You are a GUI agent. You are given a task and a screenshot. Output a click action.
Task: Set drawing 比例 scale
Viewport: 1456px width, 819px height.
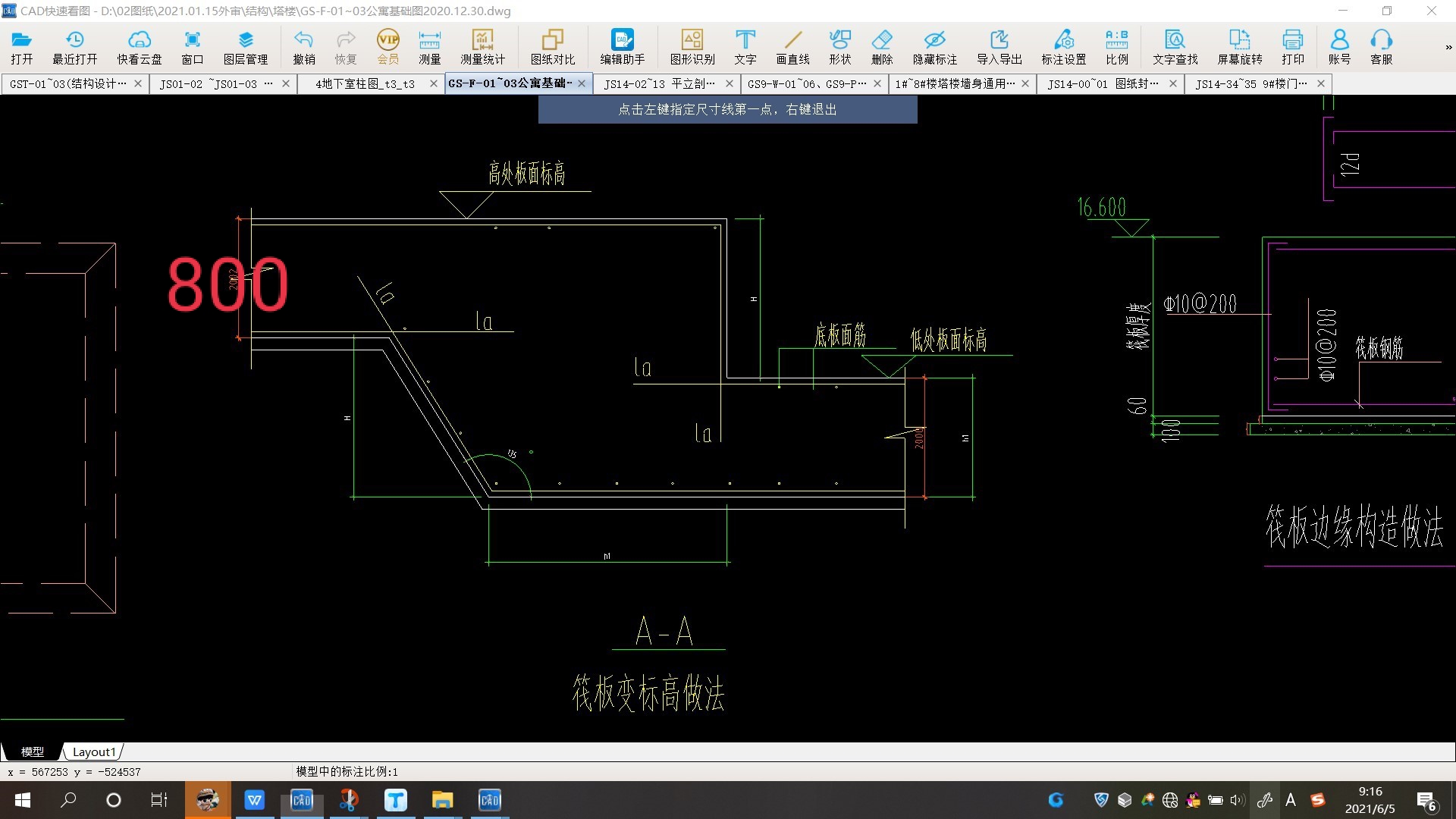[x=1116, y=47]
